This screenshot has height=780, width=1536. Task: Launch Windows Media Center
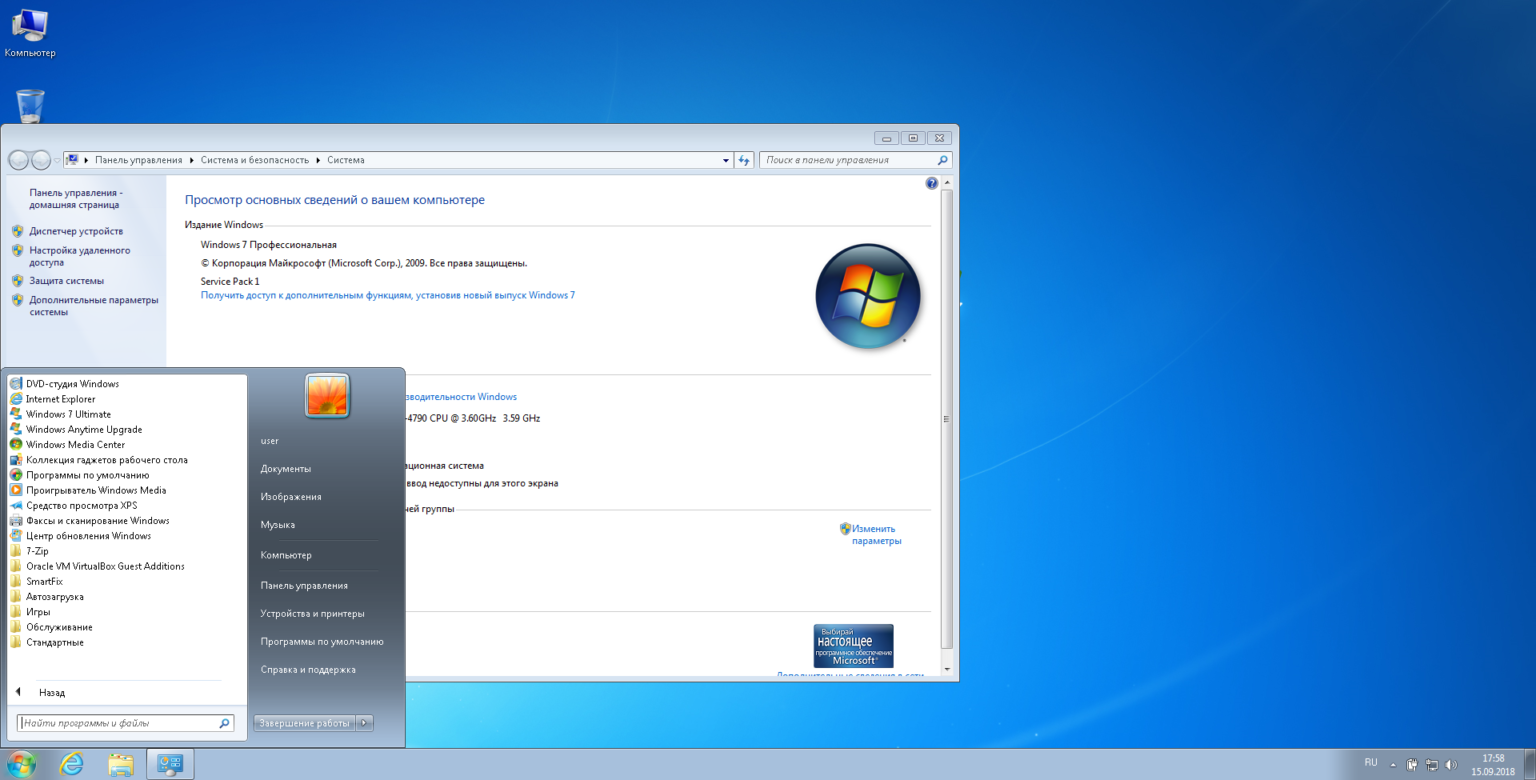75,444
